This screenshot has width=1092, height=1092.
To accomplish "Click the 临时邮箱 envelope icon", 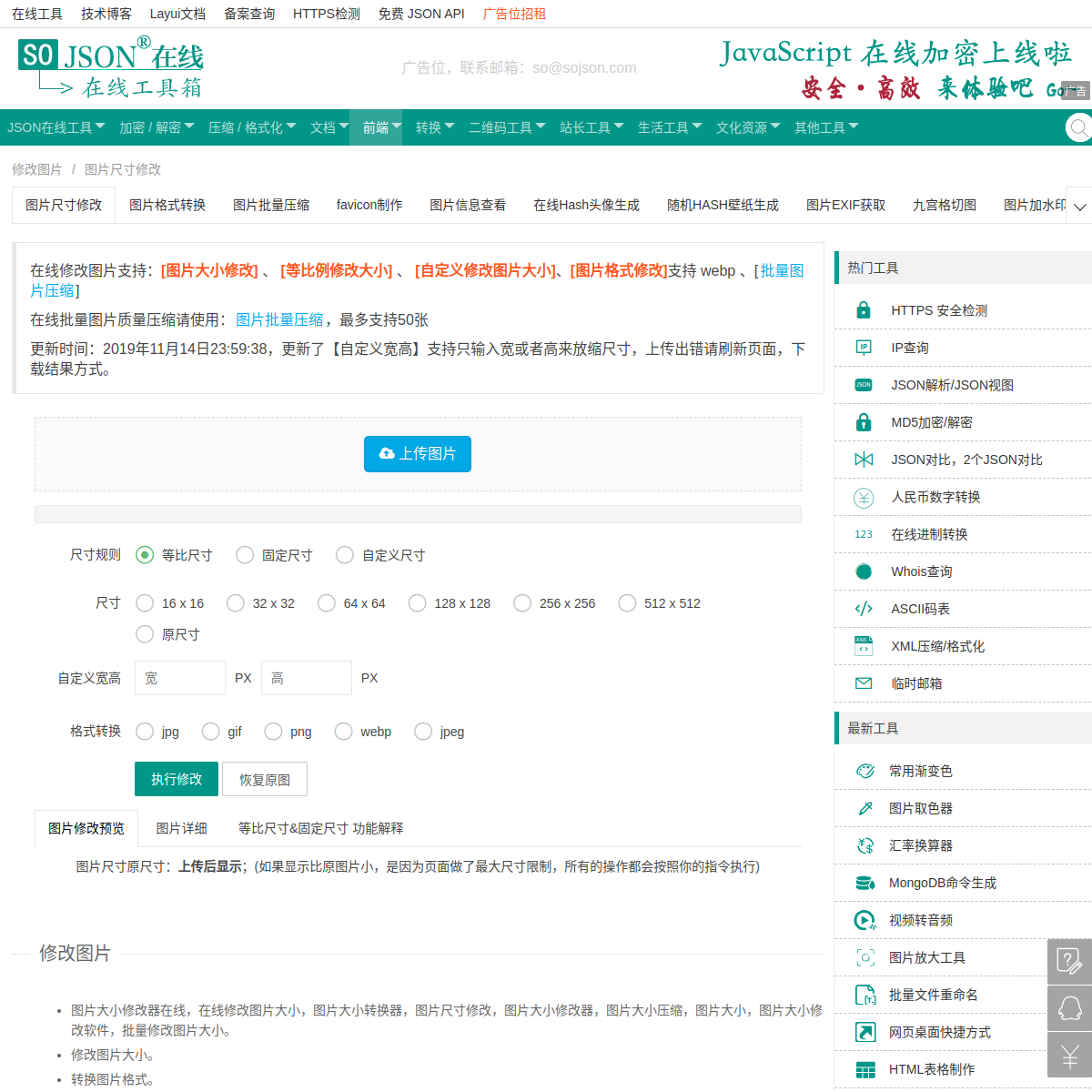I will pos(864,683).
